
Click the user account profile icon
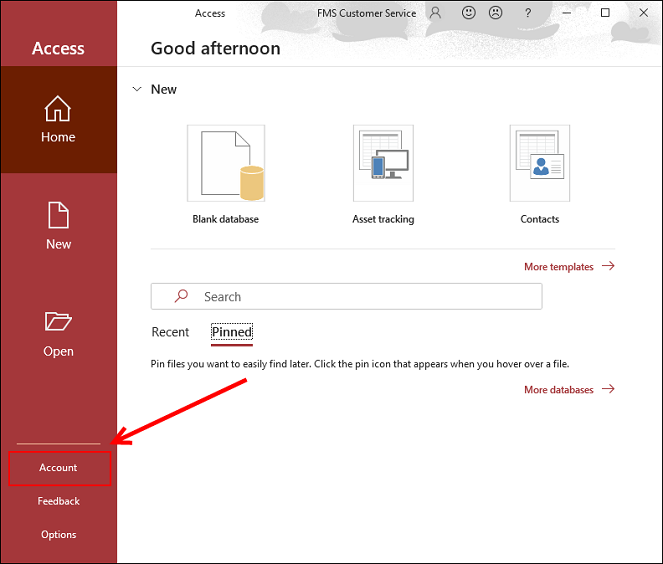pyautogui.click(x=435, y=13)
